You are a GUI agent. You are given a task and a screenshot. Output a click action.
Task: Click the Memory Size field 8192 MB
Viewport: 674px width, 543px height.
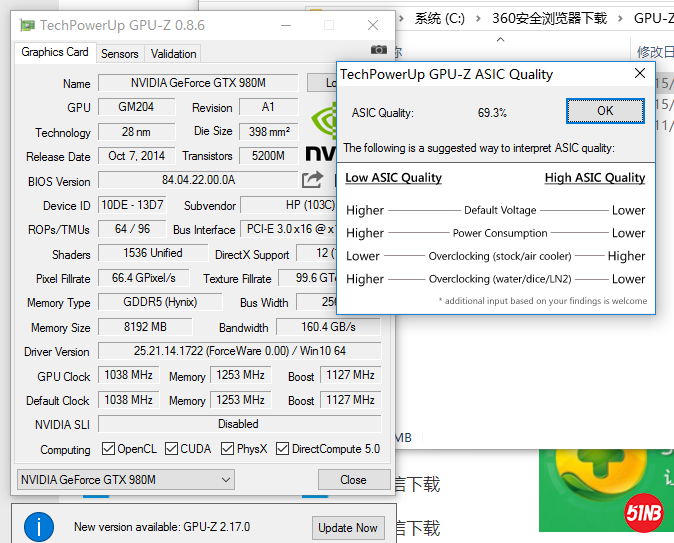pos(145,327)
